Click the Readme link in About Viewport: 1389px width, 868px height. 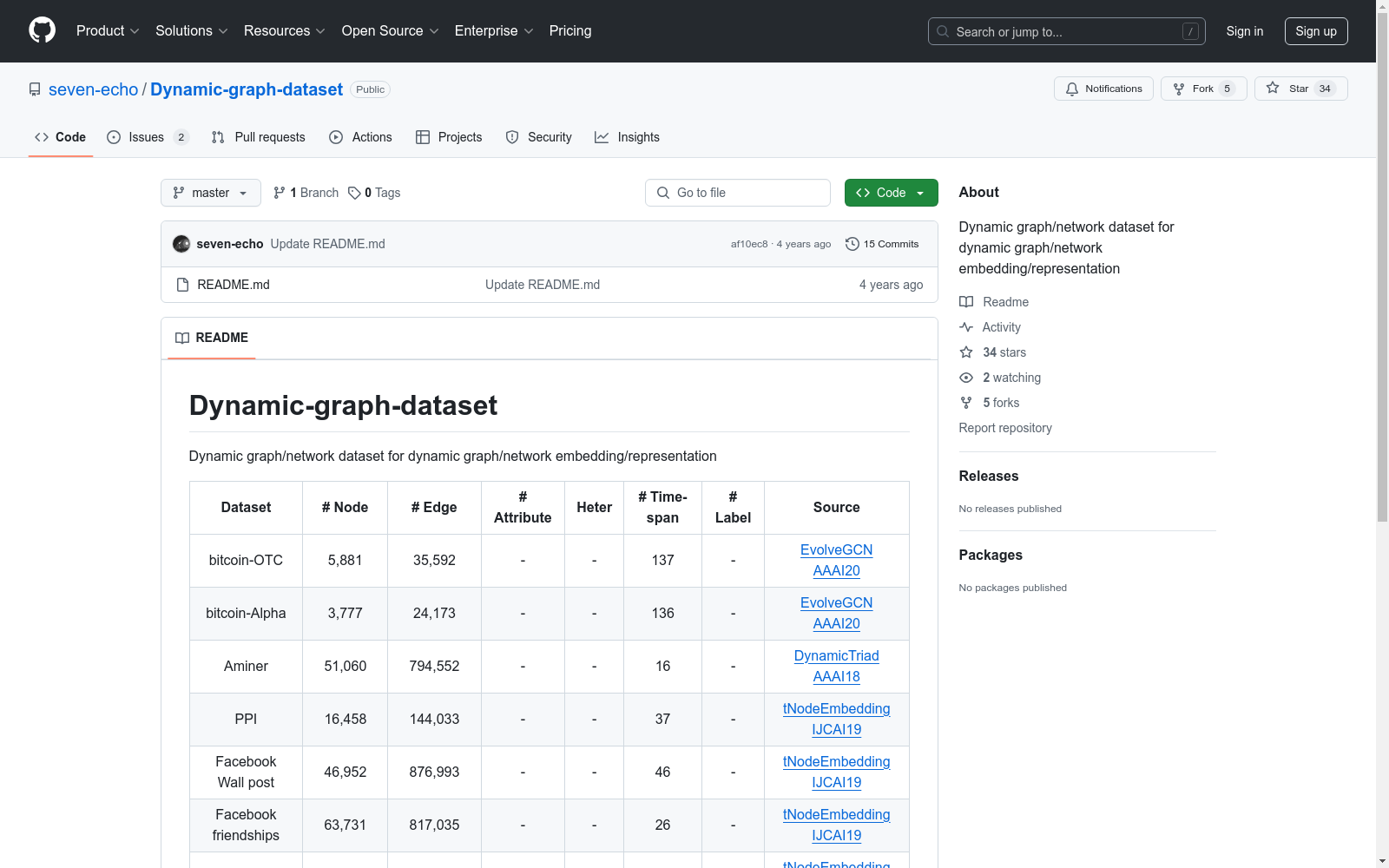[x=1005, y=302]
